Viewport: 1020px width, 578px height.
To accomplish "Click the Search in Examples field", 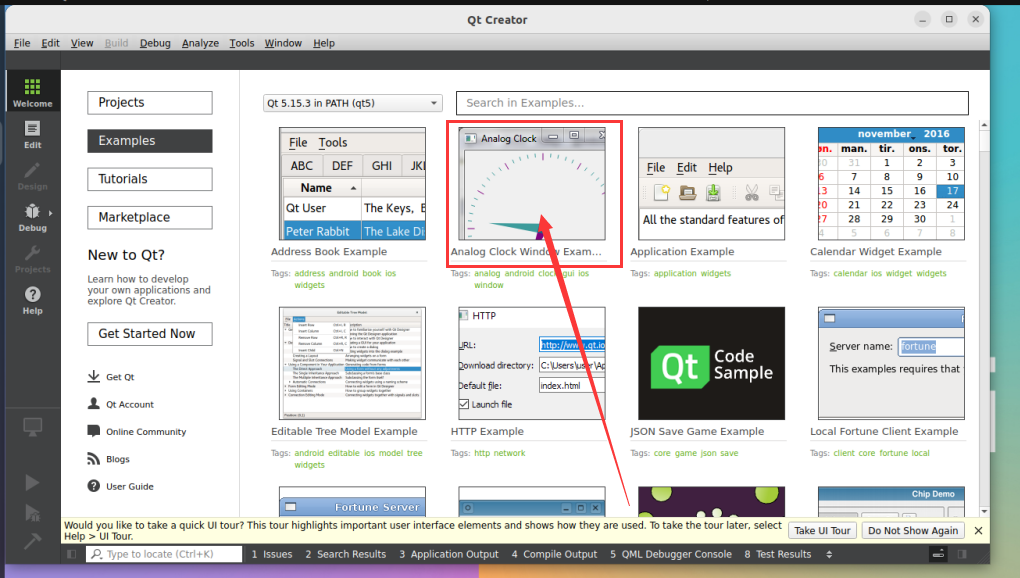I will [x=712, y=103].
